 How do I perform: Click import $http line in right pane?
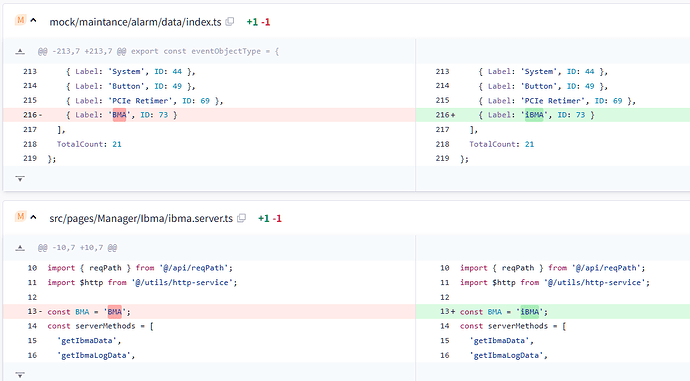[555, 282]
